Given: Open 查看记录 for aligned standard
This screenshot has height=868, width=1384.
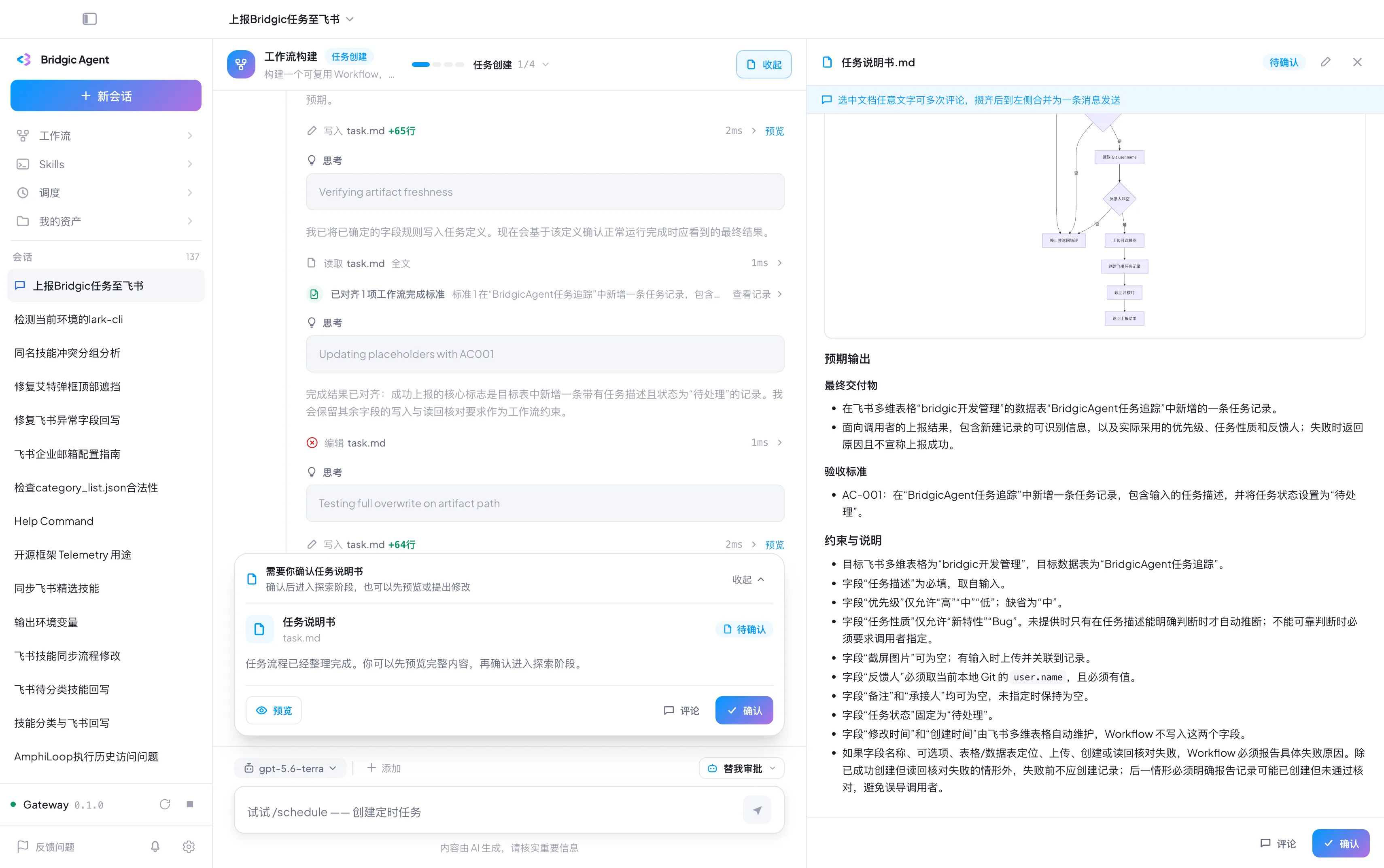Looking at the screenshot, I should coord(757,294).
